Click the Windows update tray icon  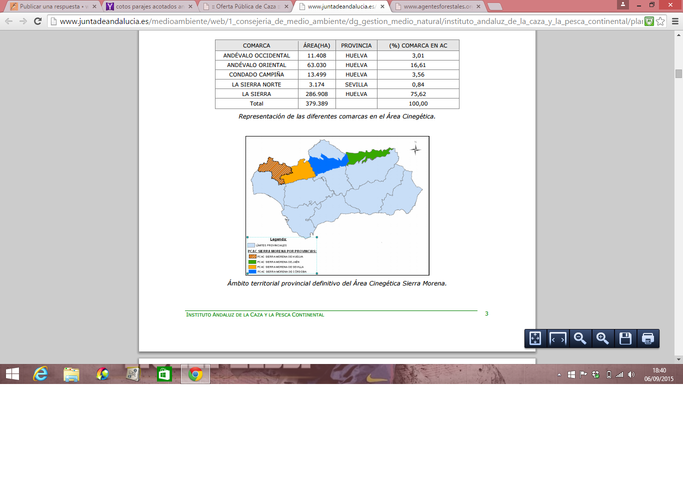pos(571,374)
